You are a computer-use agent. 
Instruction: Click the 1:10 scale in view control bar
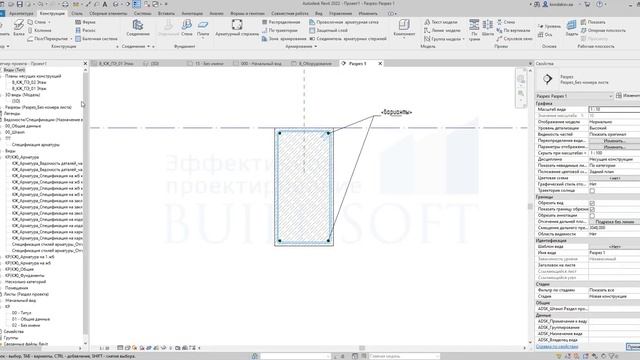point(104,348)
